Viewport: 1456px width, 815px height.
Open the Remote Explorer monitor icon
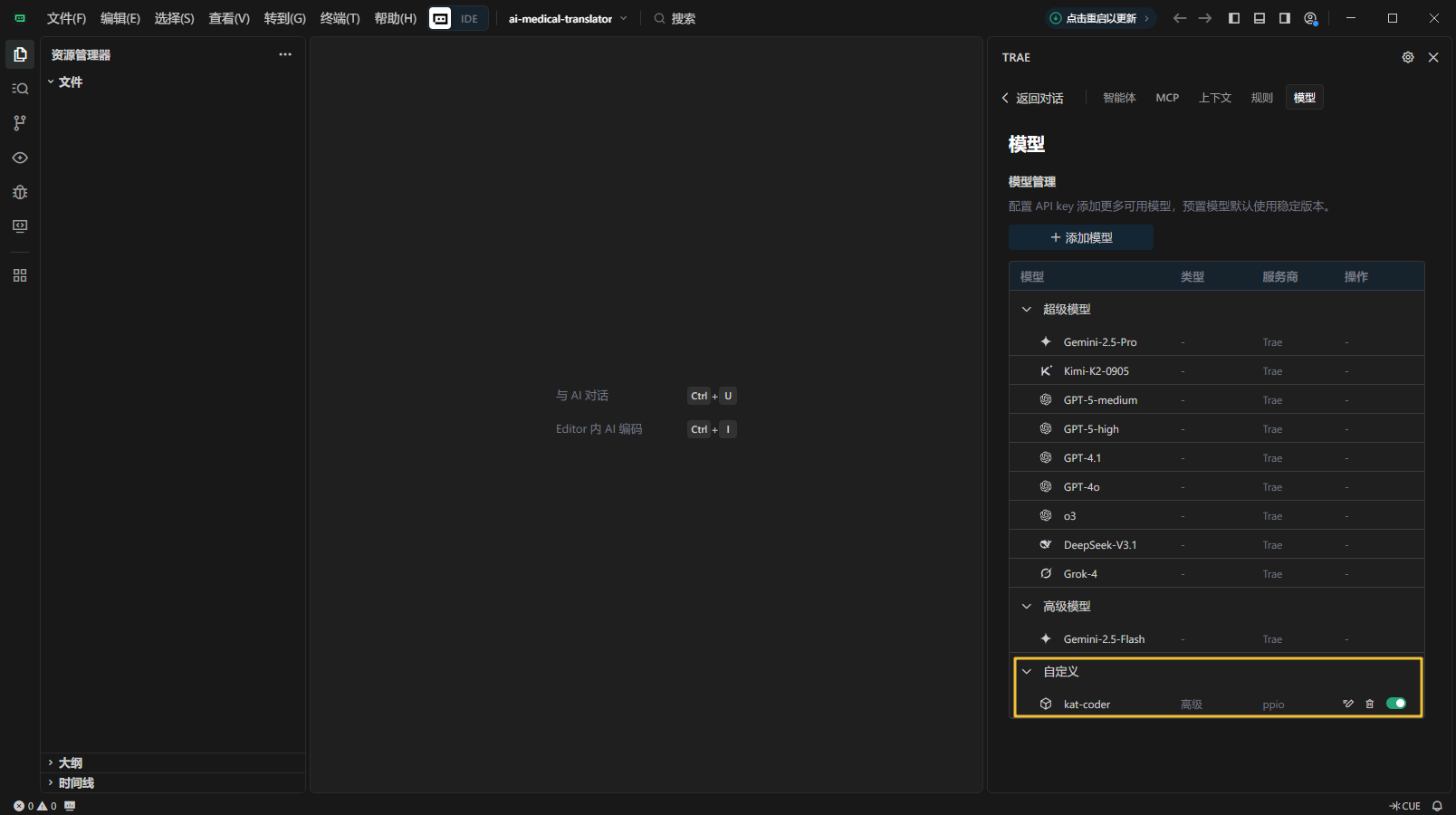coord(20,226)
